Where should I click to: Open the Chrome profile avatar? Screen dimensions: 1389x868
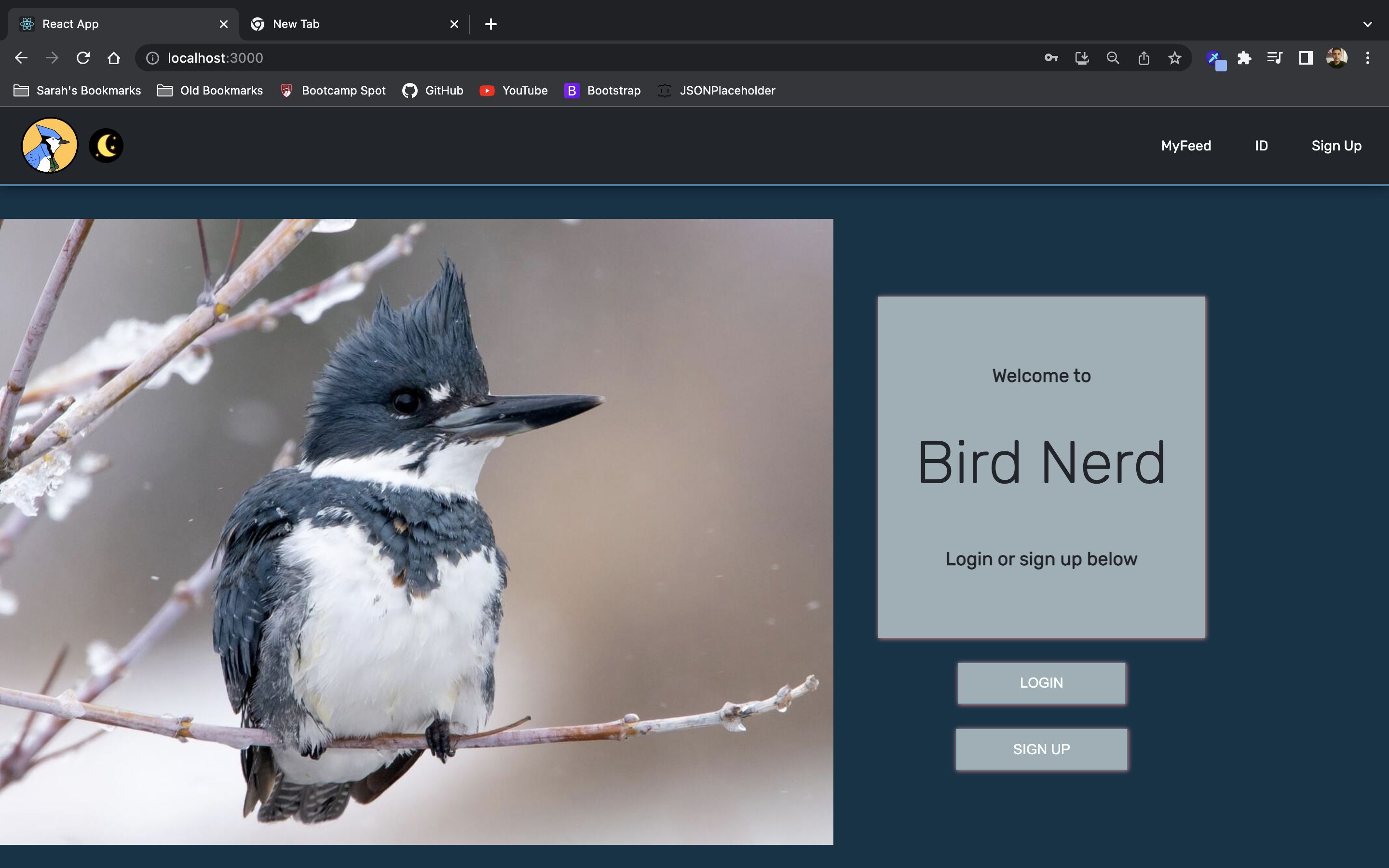click(x=1337, y=58)
